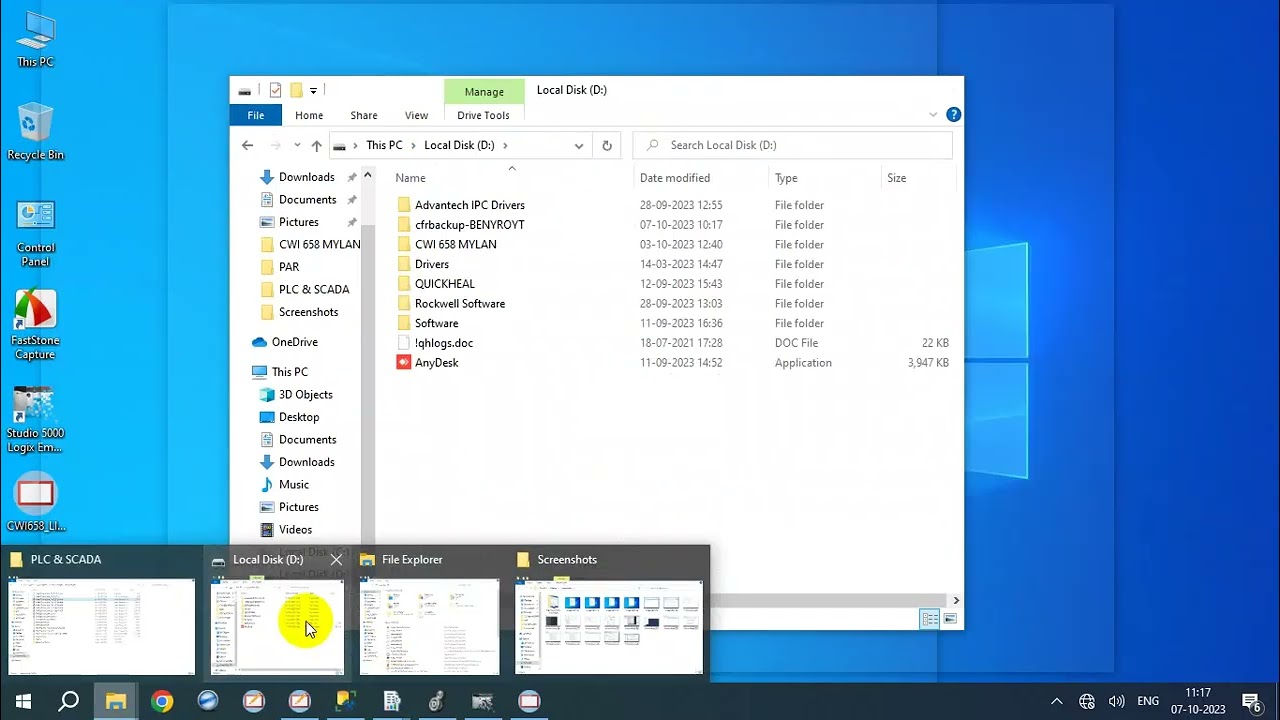Select OneDrive in navigation pane

coord(294,342)
